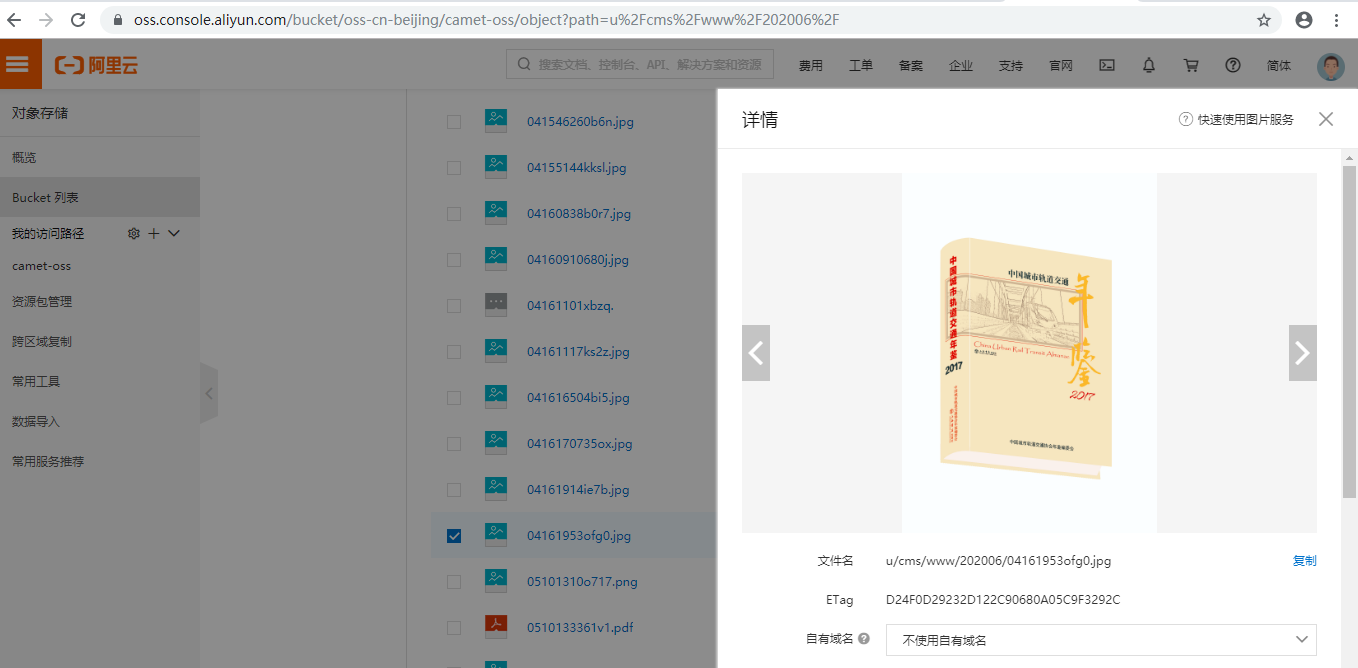Open shopping cart icon
The height and width of the screenshot is (668, 1358).
1191,65
